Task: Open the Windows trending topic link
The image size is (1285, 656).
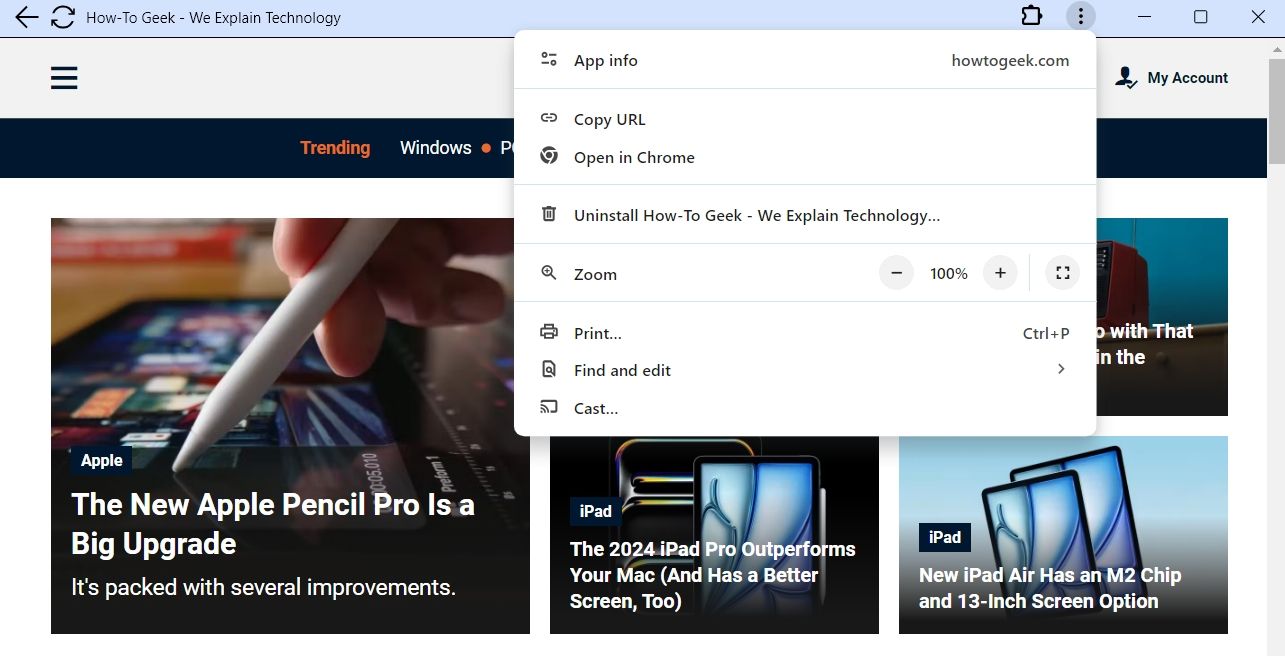Action: coord(435,148)
